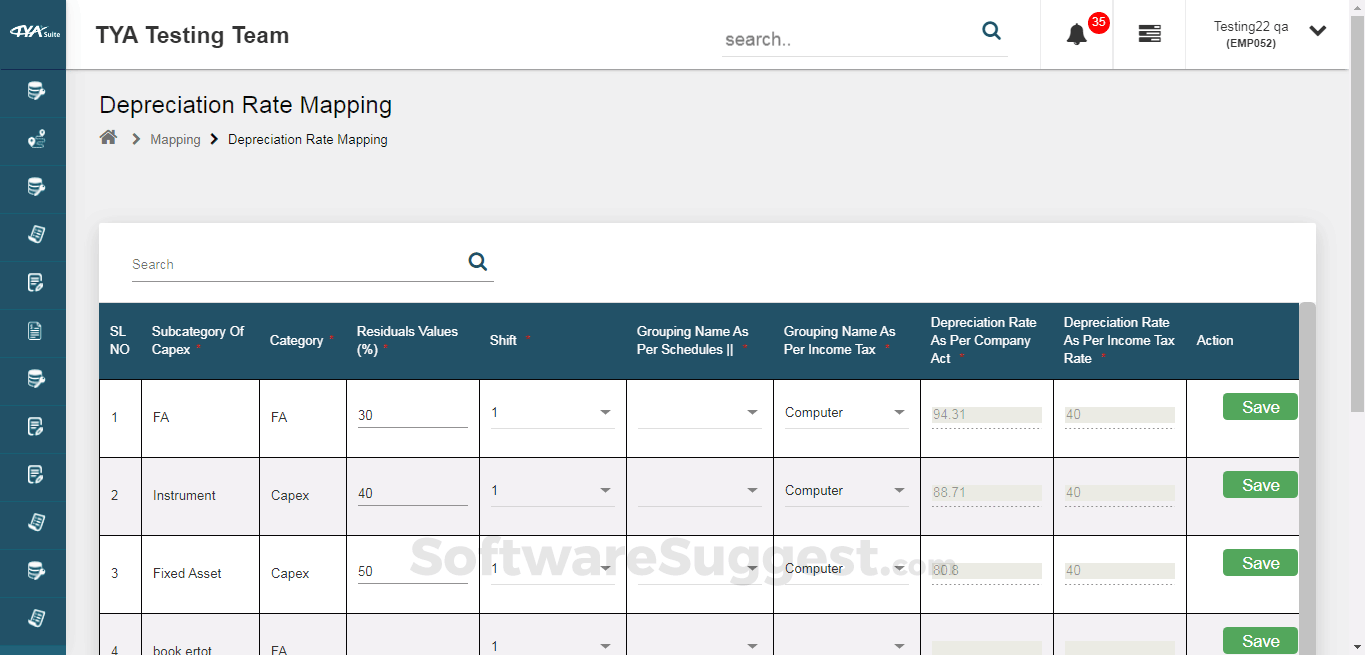
Task: Select Depreciation Rate Mapping in breadcrumb
Action: click(307, 139)
